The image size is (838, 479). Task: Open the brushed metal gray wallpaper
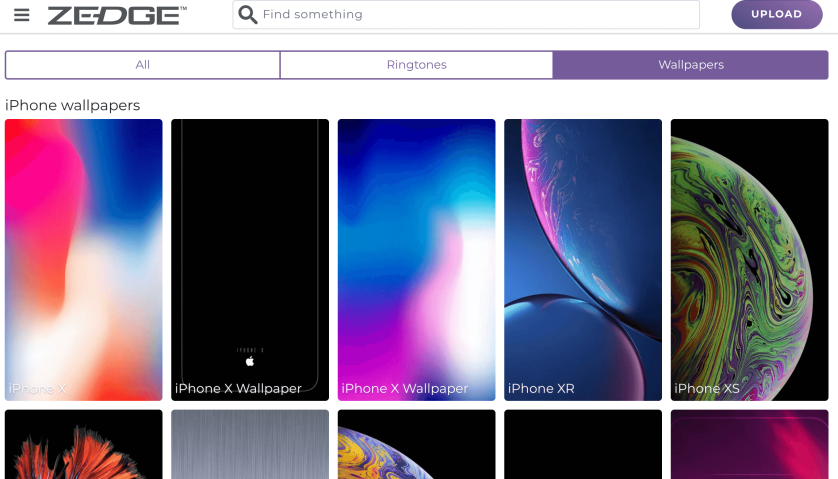(250, 444)
